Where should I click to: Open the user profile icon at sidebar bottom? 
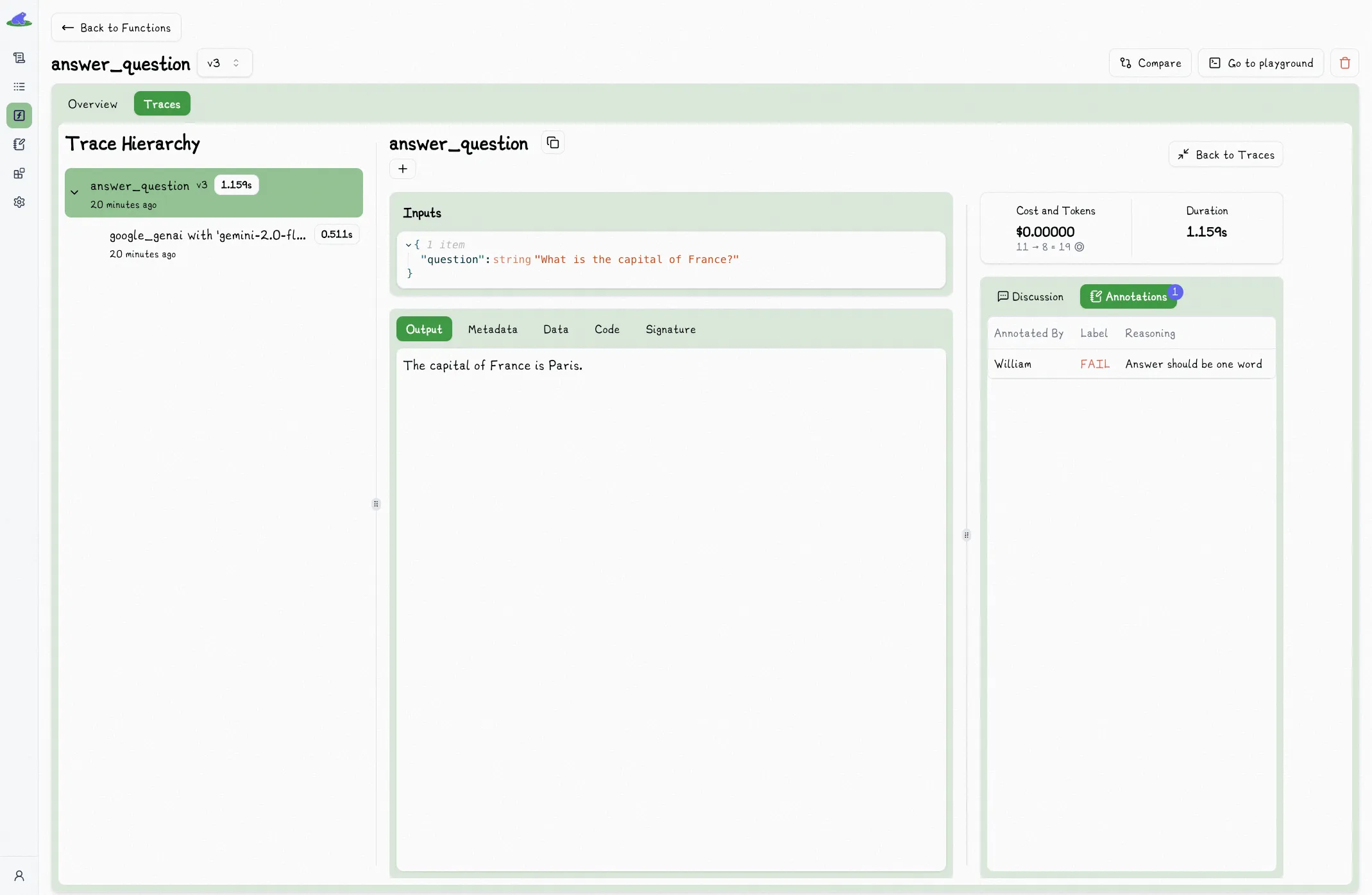pos(19,876)
